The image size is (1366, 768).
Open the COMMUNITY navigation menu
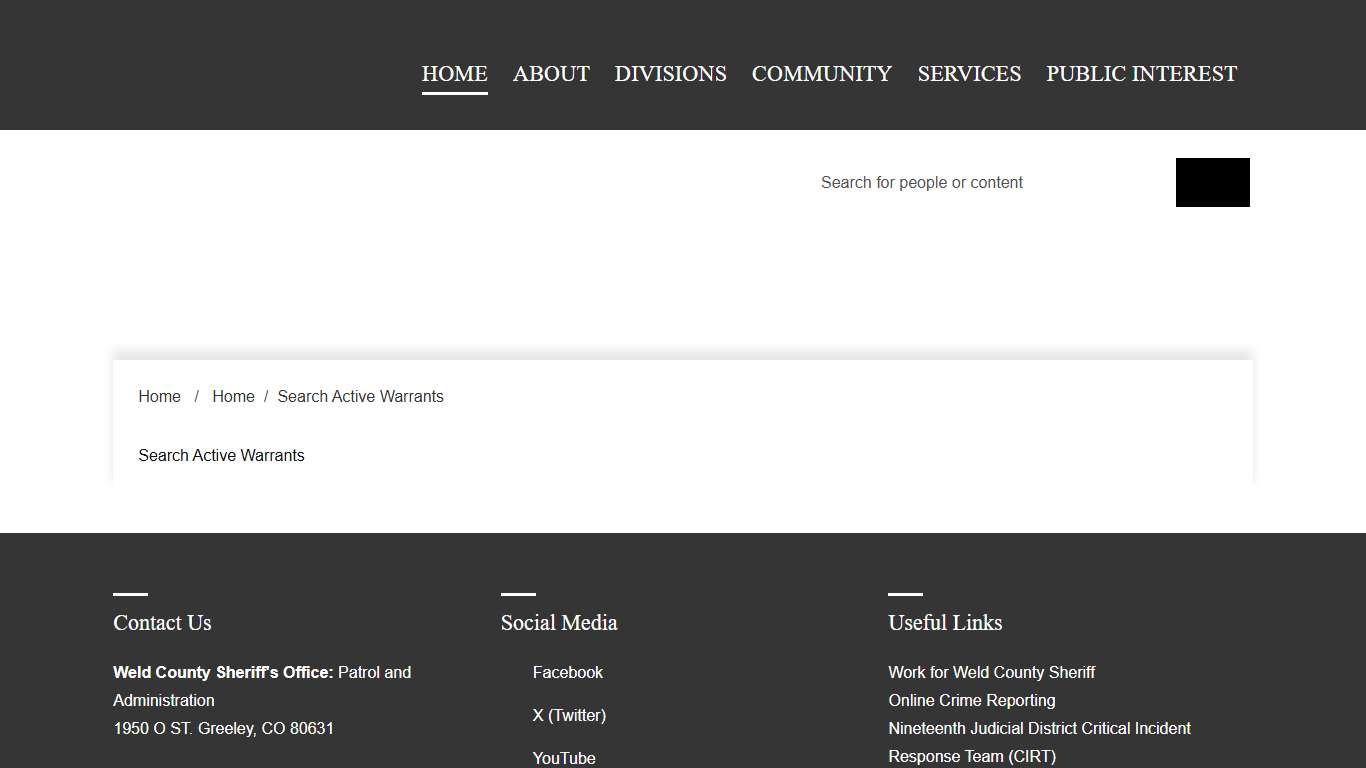(x=821, y=73)
